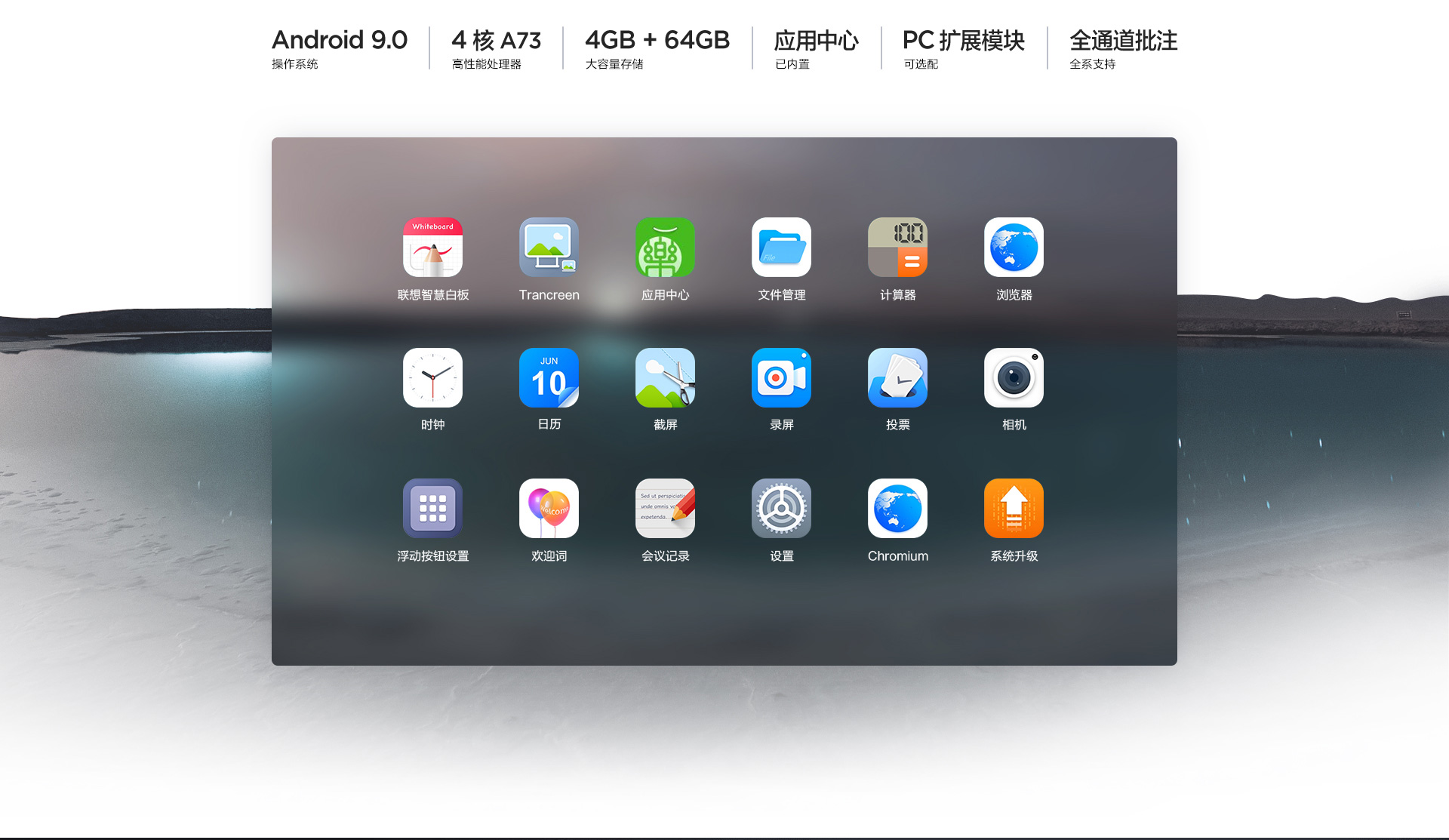
Task: Click the 全系支持 subtitle text
Action: click(x=1093, y=64)
